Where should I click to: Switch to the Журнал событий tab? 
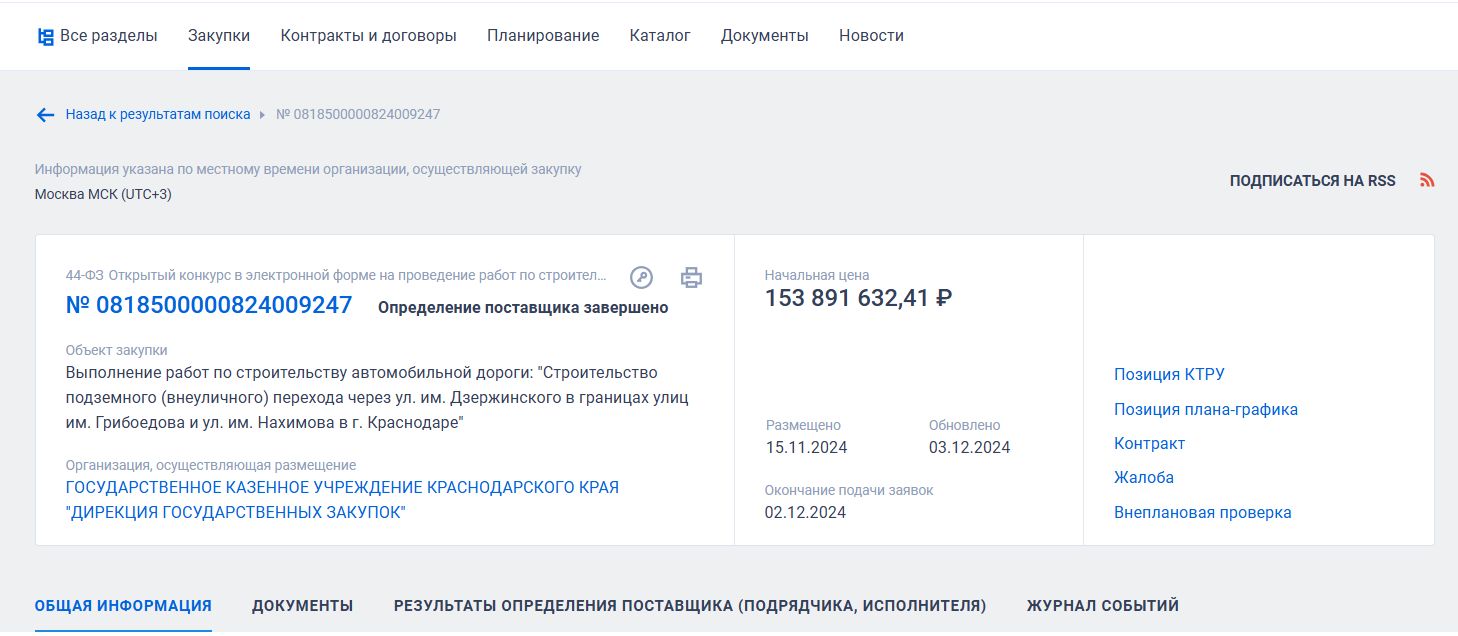(1102, 606)
